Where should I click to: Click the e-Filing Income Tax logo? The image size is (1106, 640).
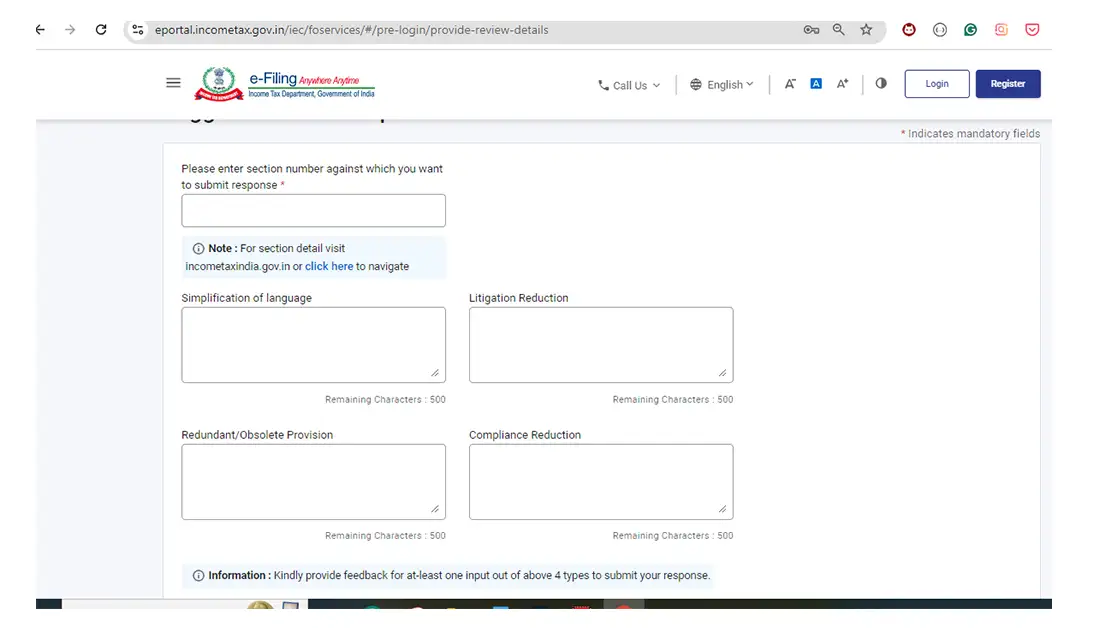tap(285, 83)
